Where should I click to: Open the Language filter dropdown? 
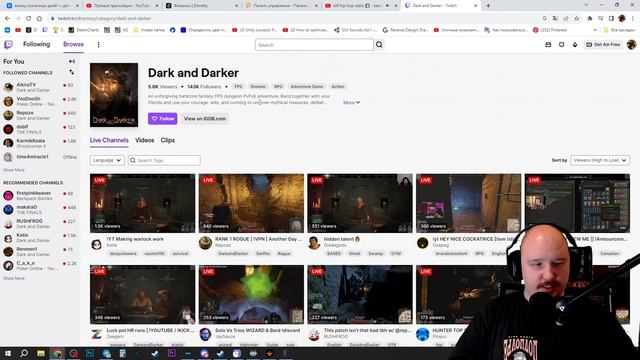[x=107, y=160]
